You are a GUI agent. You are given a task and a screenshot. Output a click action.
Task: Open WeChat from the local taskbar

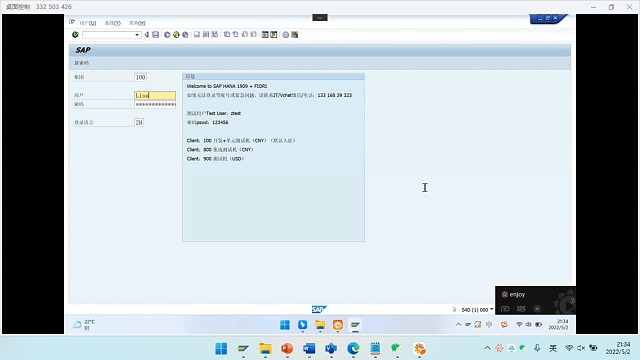point(397,349)
